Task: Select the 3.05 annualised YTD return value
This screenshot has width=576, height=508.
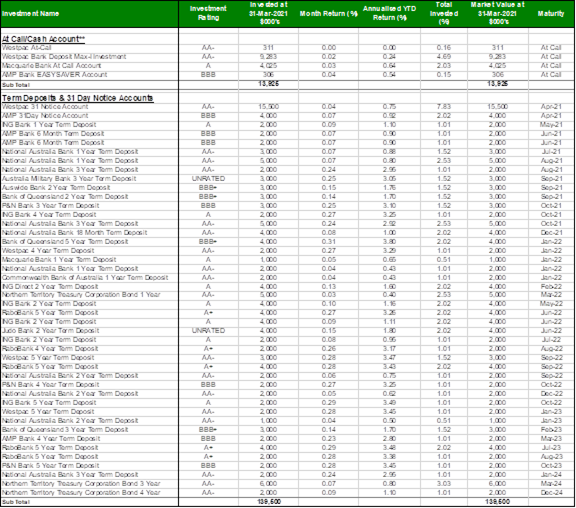Action: 389,179
